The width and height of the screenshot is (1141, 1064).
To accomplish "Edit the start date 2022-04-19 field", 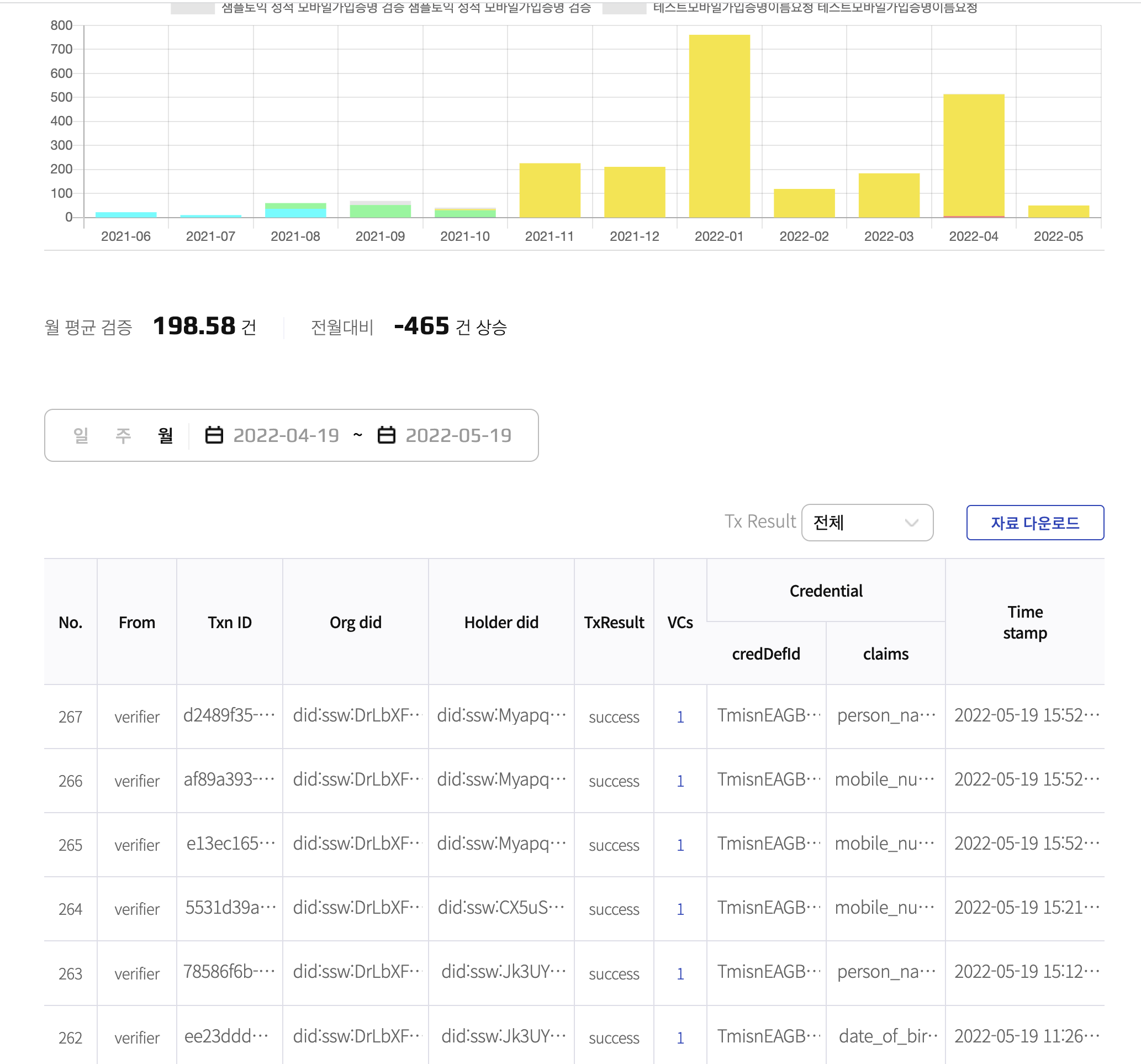I will click(x=287, y=435).
